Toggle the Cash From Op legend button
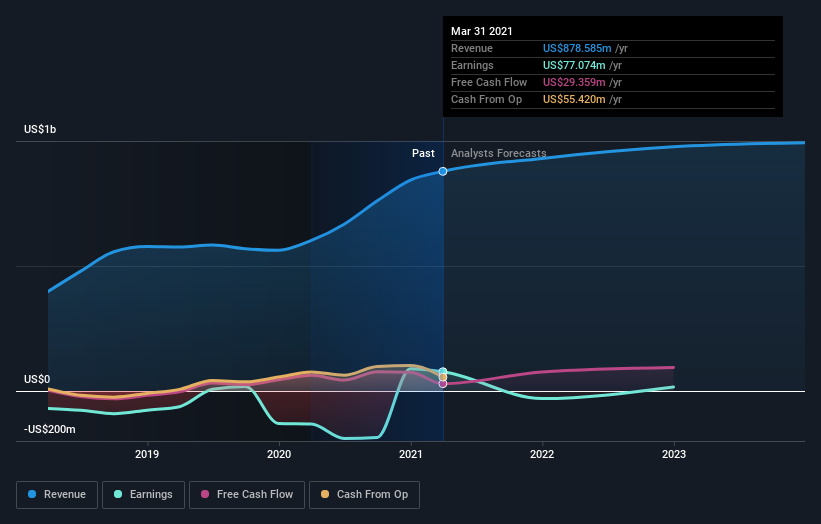This screenshot has width=821, height=524. [364, 495]
